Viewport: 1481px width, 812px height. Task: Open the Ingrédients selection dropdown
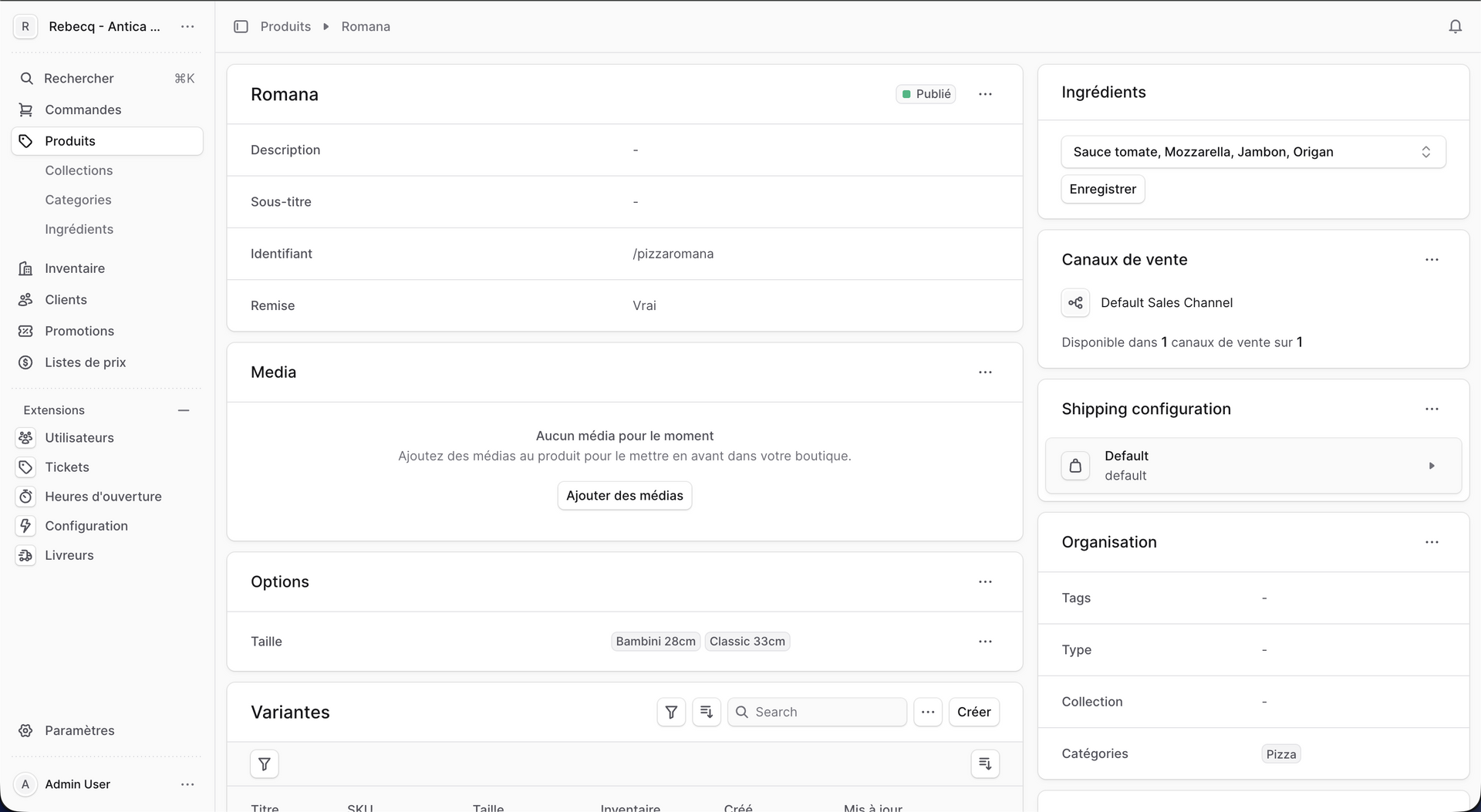pos(1253,152)
